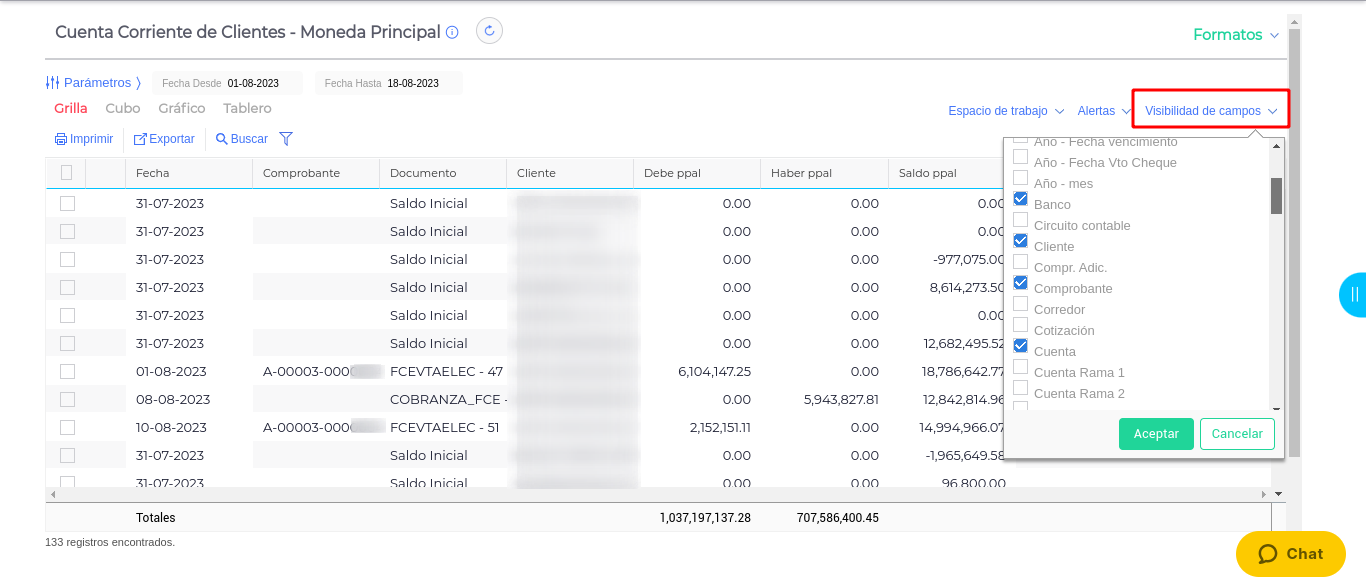Screen dimensions: 1366x587
Task: Click the Buscar magnifier icon
Action: coord(222,139)
